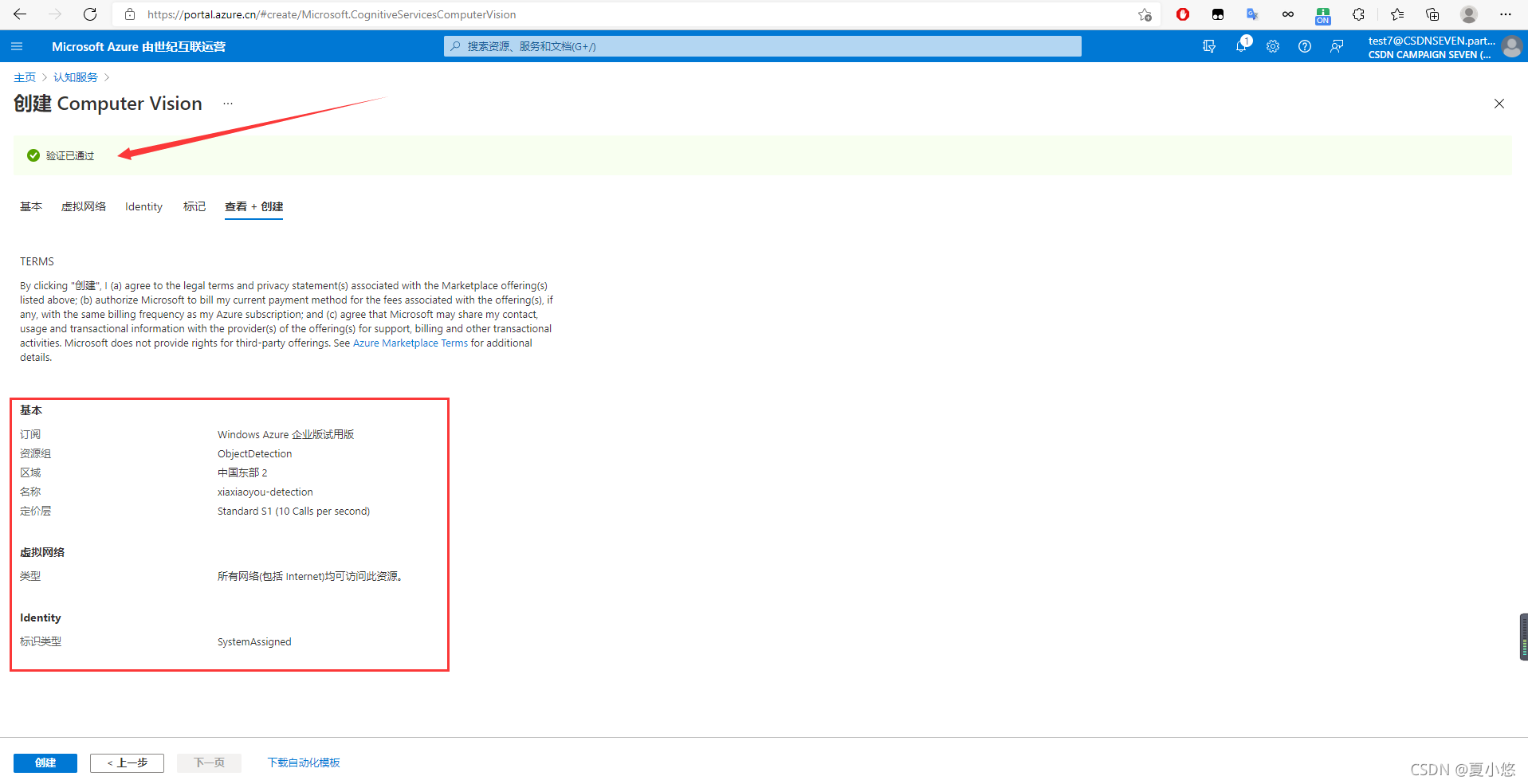Open Azure feedback icon
Image resolution: width=1528 pixels, height=784 pixels.
coord(1337,46)
